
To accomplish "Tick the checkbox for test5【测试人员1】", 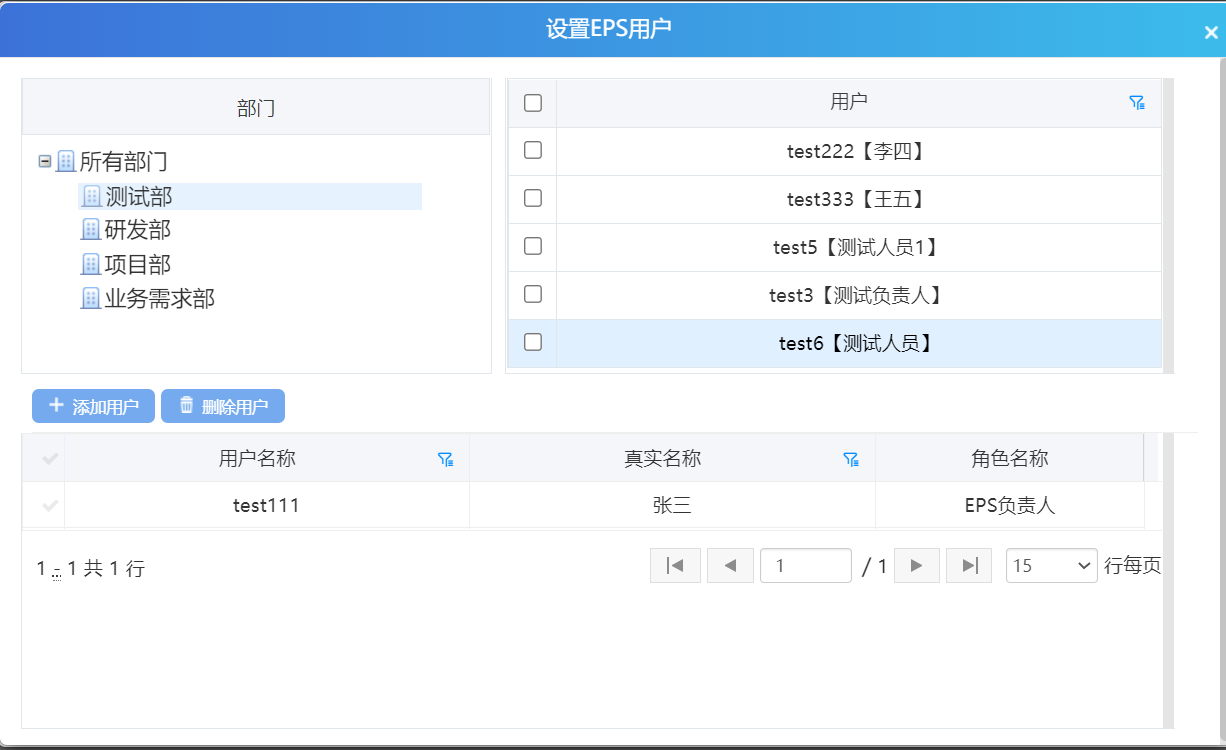I will [x=533, y=246].
